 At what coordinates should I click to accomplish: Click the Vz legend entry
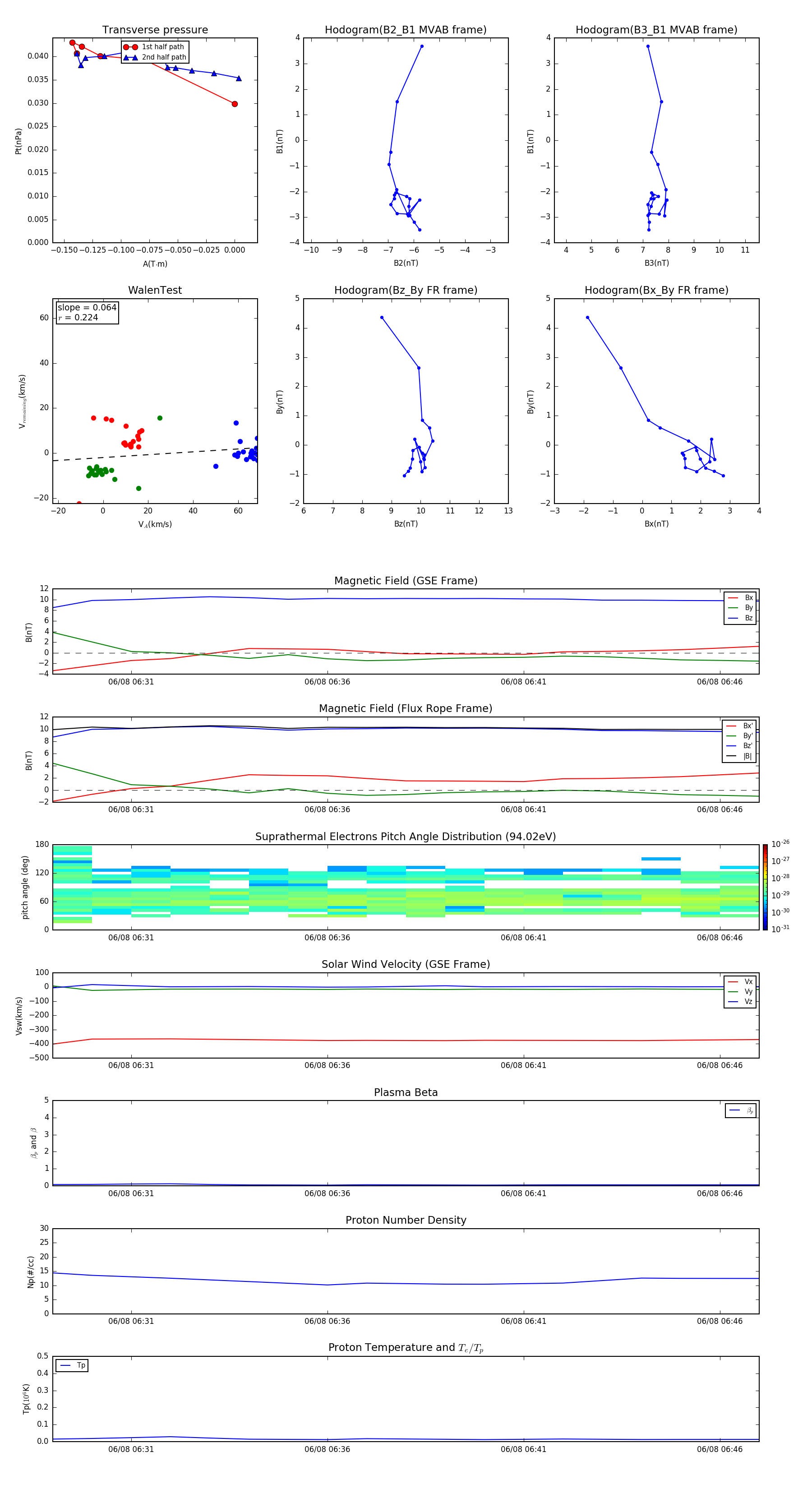point(740,1002)
